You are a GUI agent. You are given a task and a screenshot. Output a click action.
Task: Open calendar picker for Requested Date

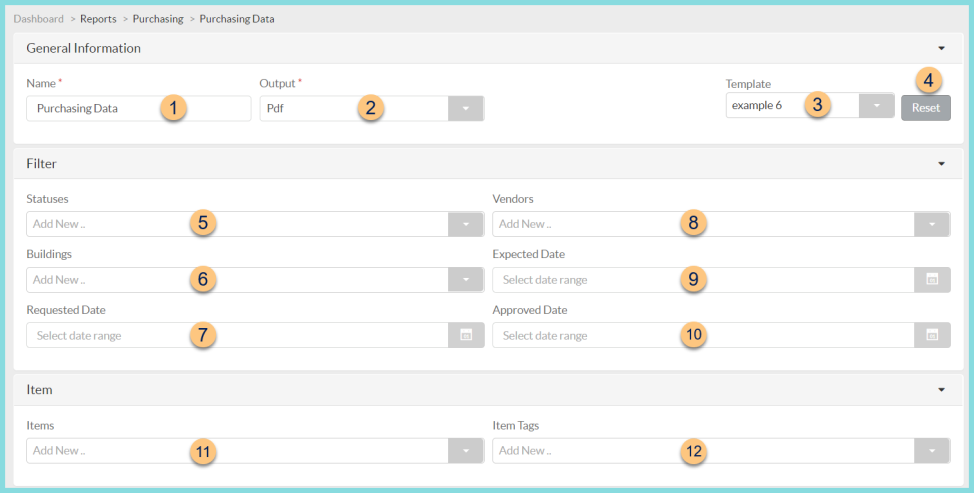[x=466, y=335]
